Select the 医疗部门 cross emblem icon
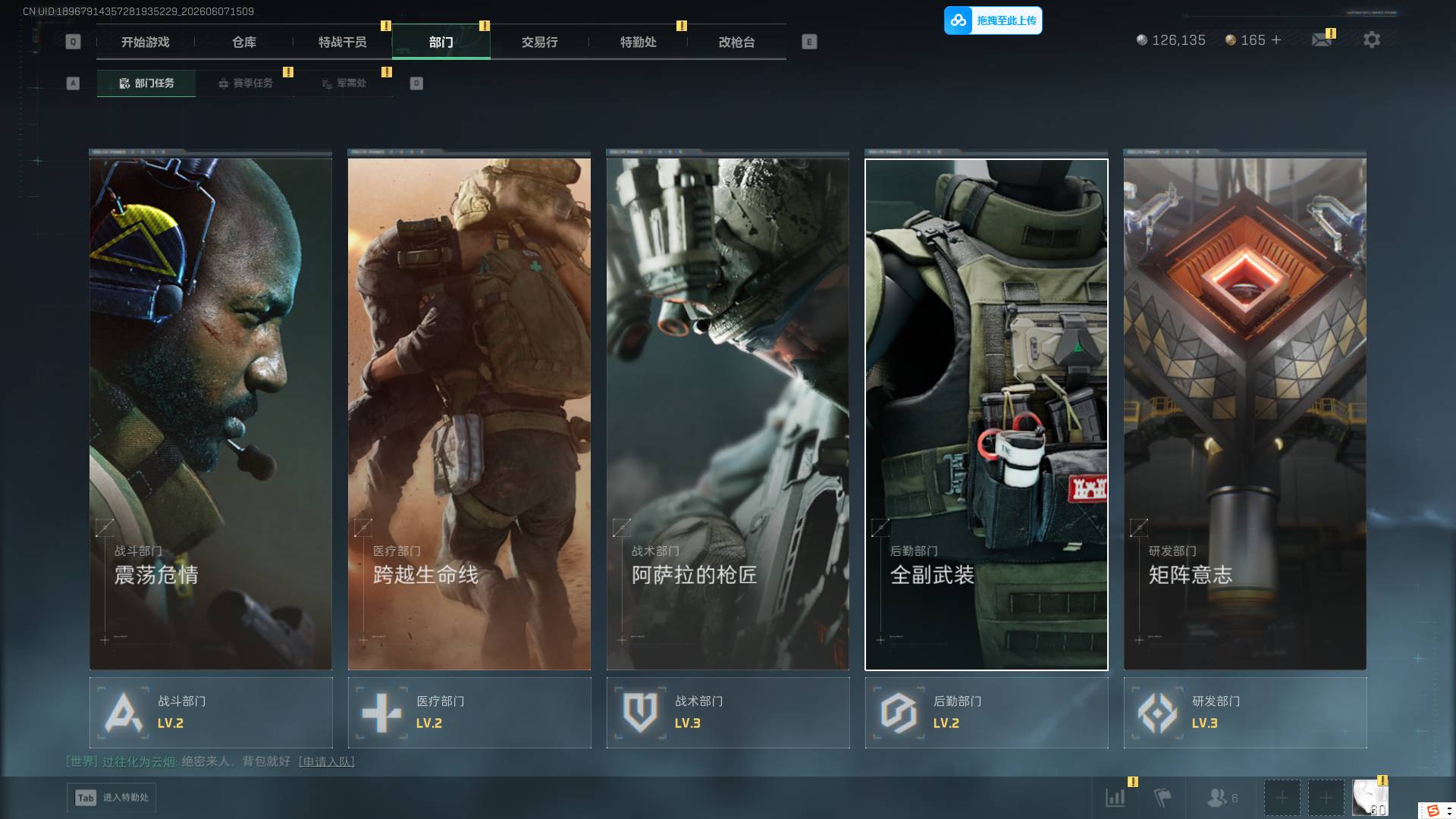The width and height of the screenshot is (1456, 819). pyautogui.click(x=382, y=713)
